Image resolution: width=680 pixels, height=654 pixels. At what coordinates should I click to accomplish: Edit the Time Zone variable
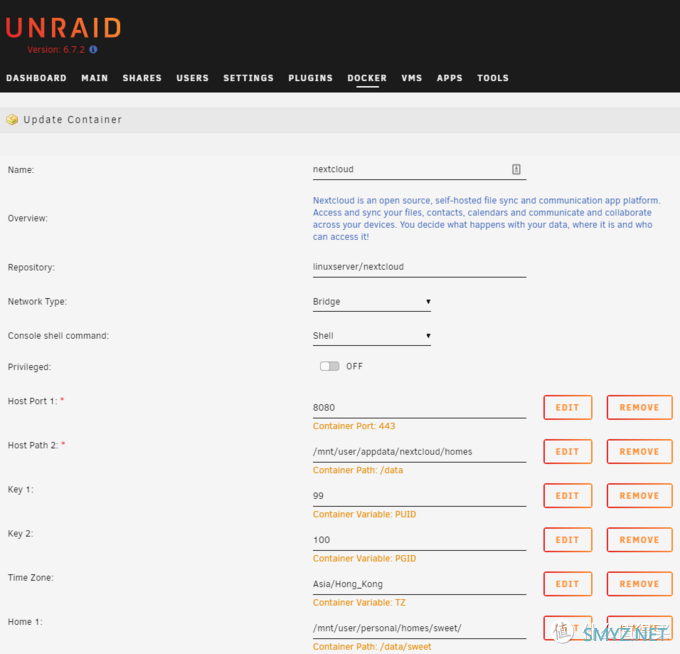(568, 584)
